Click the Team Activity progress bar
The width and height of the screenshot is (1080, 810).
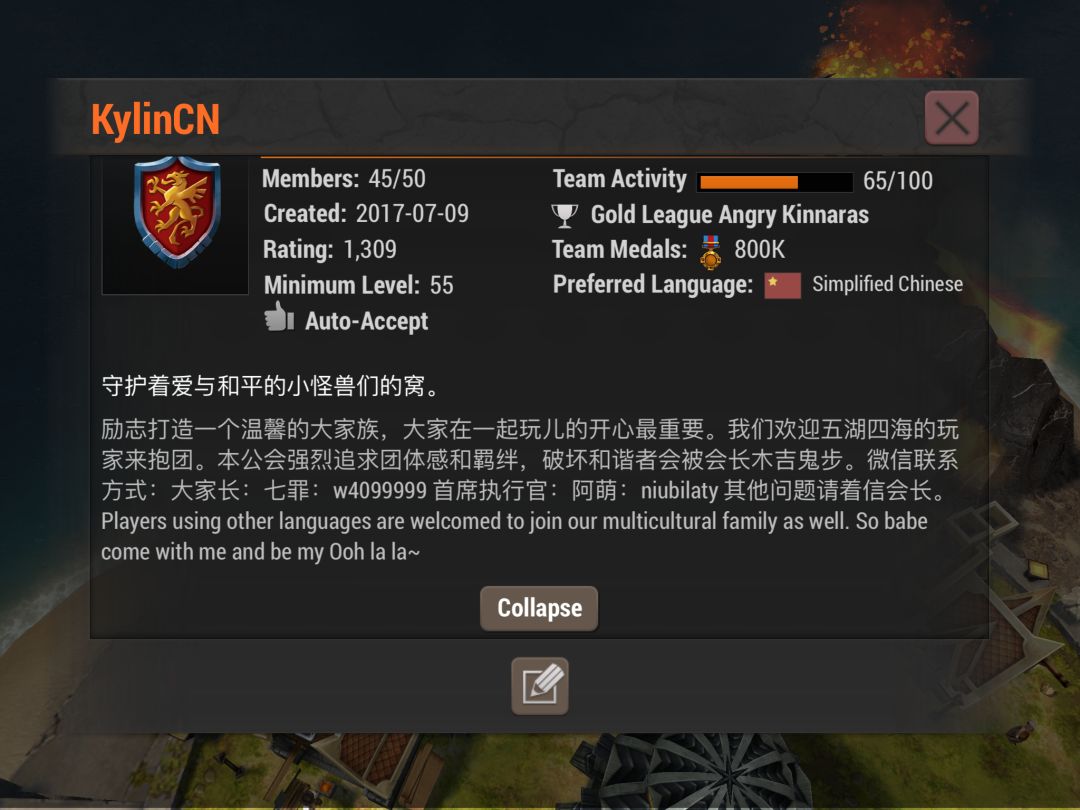[775, 182]
